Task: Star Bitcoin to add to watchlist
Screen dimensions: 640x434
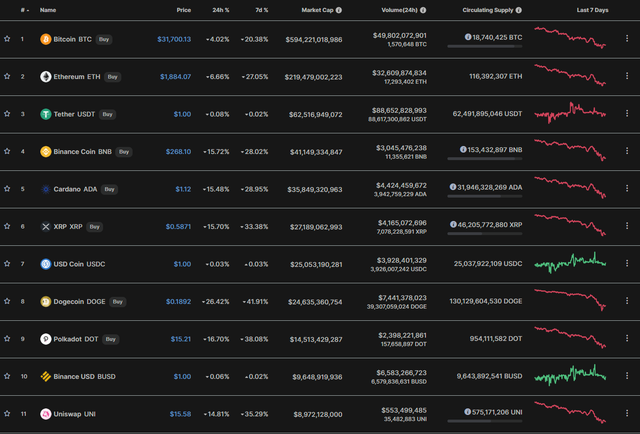Action: 7,39
